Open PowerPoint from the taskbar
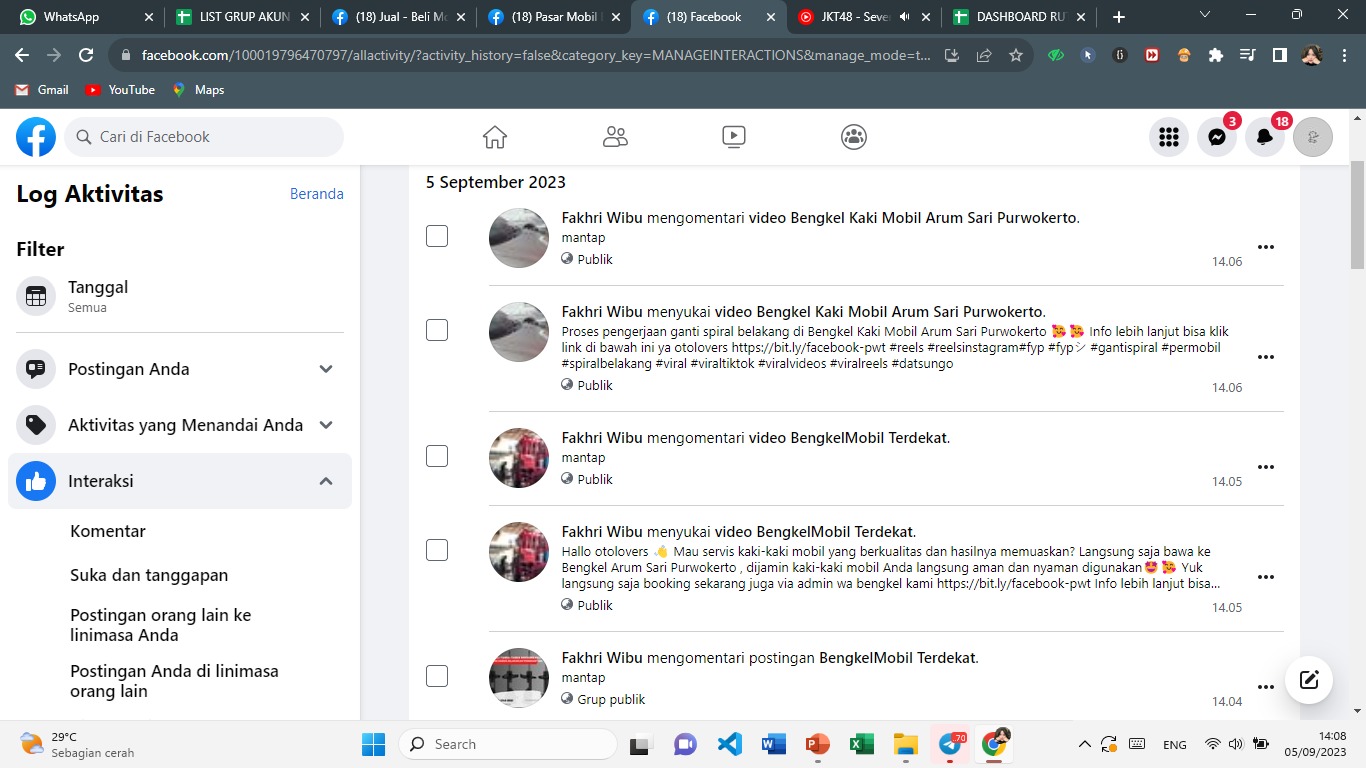The width and height of the screenshot is (1366, 768). click(818, 744)
